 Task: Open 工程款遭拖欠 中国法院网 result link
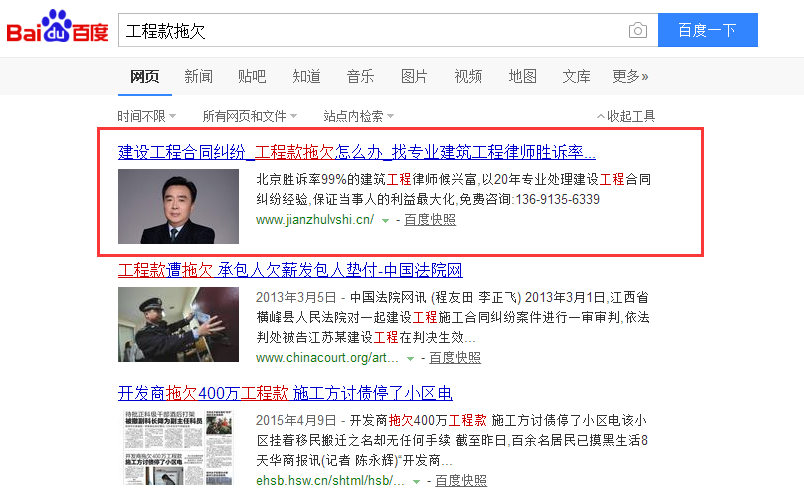290,270
